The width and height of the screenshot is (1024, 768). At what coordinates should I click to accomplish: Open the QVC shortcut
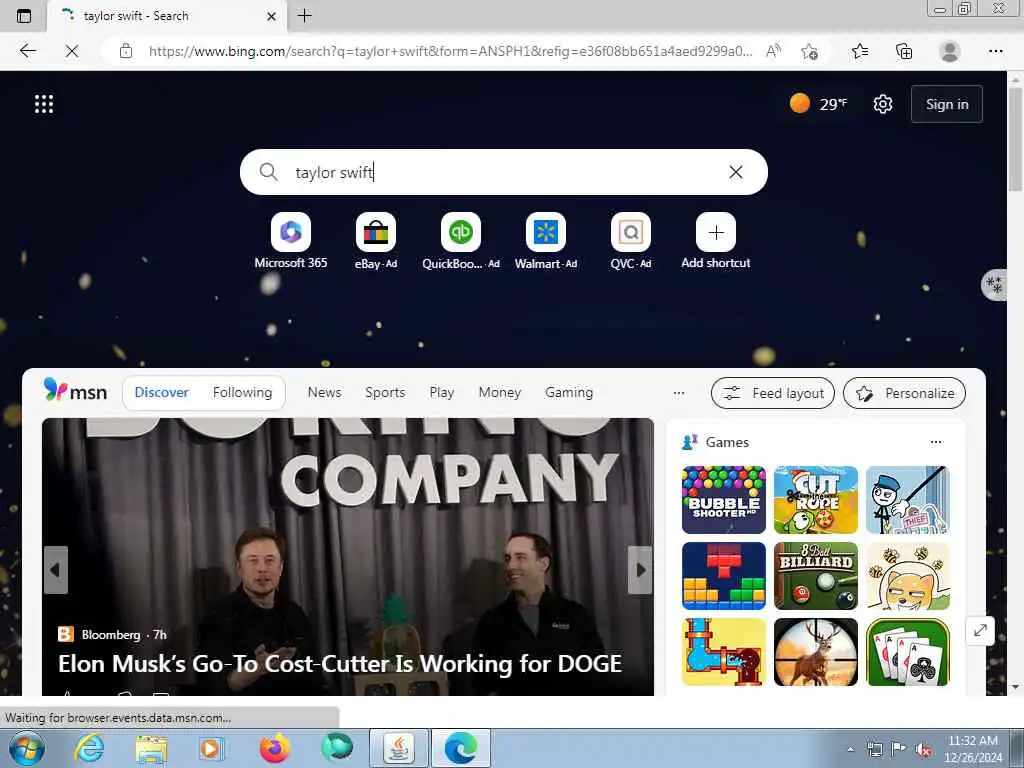(631, 241)
